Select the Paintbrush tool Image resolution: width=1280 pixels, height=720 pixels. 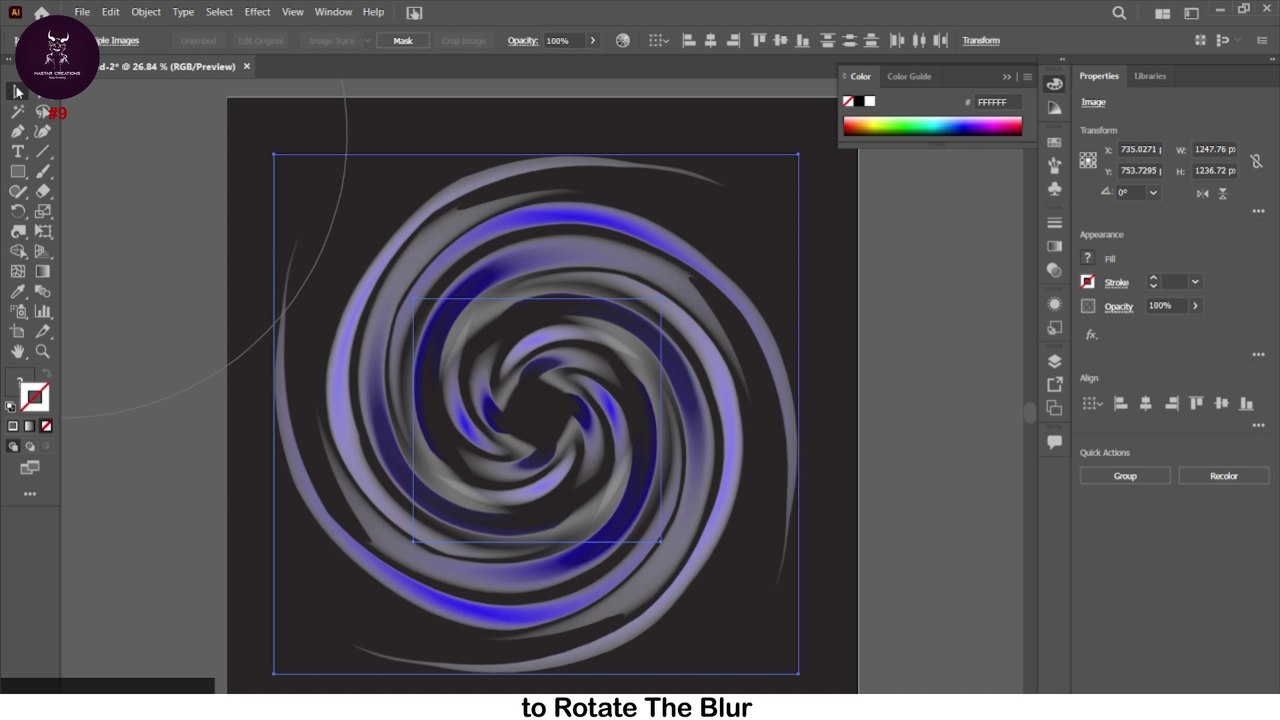tap(43, 172)
